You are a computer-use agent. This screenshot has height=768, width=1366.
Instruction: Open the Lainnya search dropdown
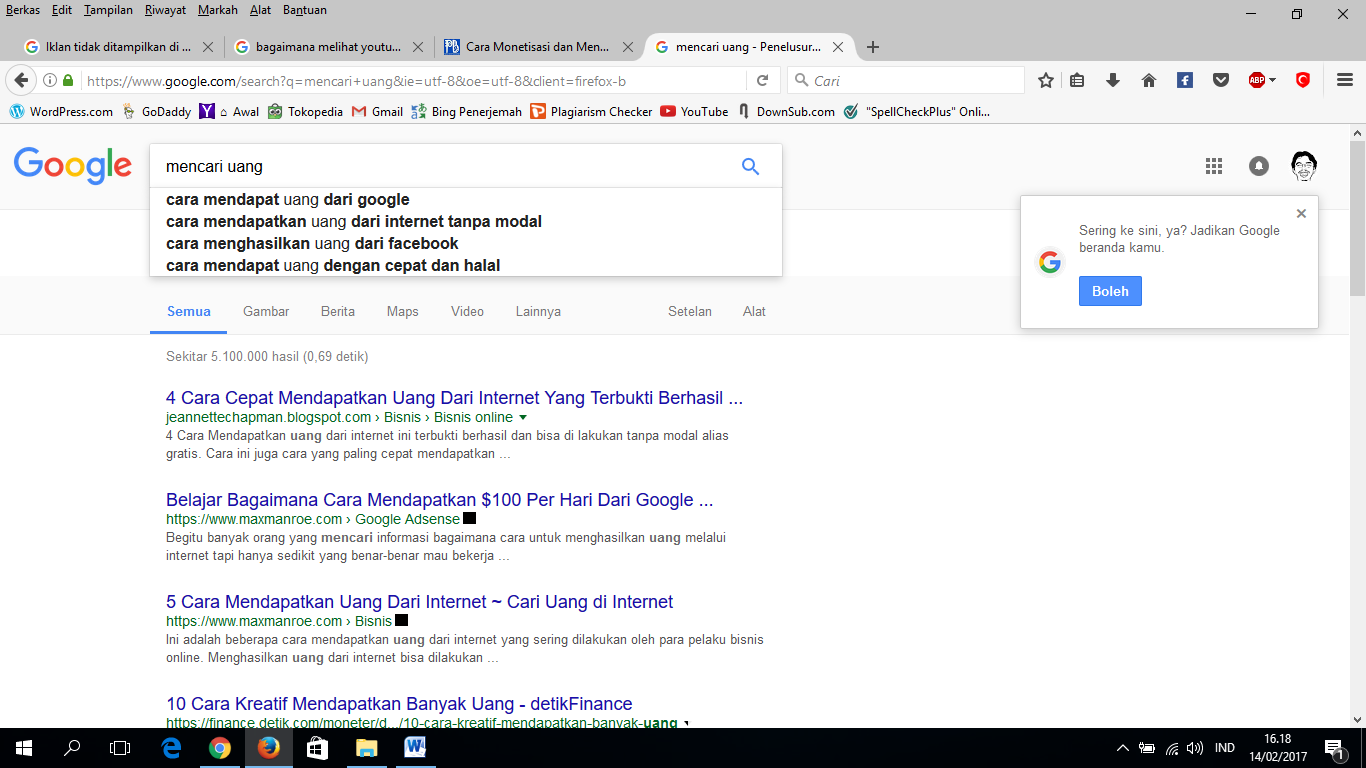[x=538, y=311]
